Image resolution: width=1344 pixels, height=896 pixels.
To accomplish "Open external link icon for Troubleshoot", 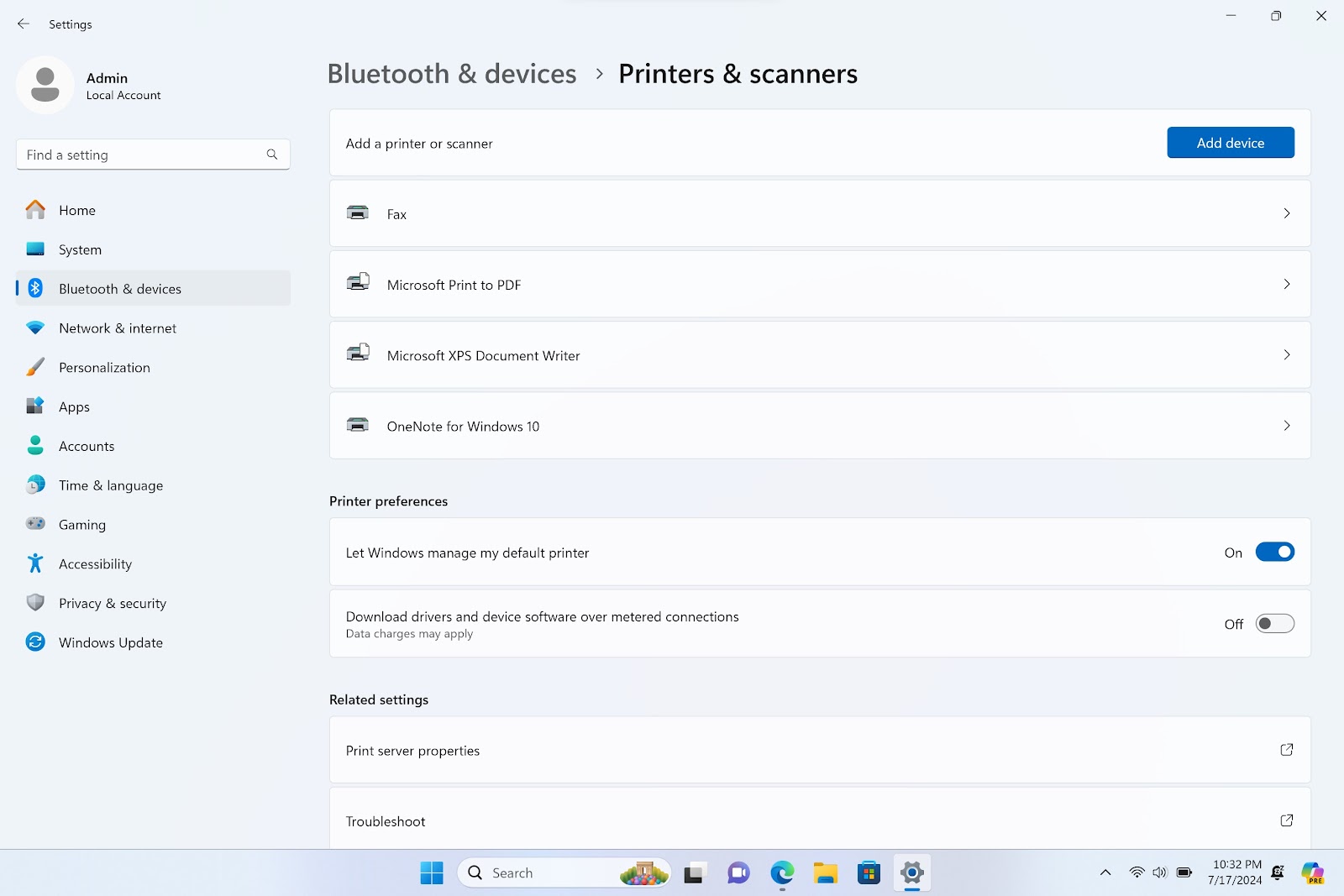I will (1286, 820).
